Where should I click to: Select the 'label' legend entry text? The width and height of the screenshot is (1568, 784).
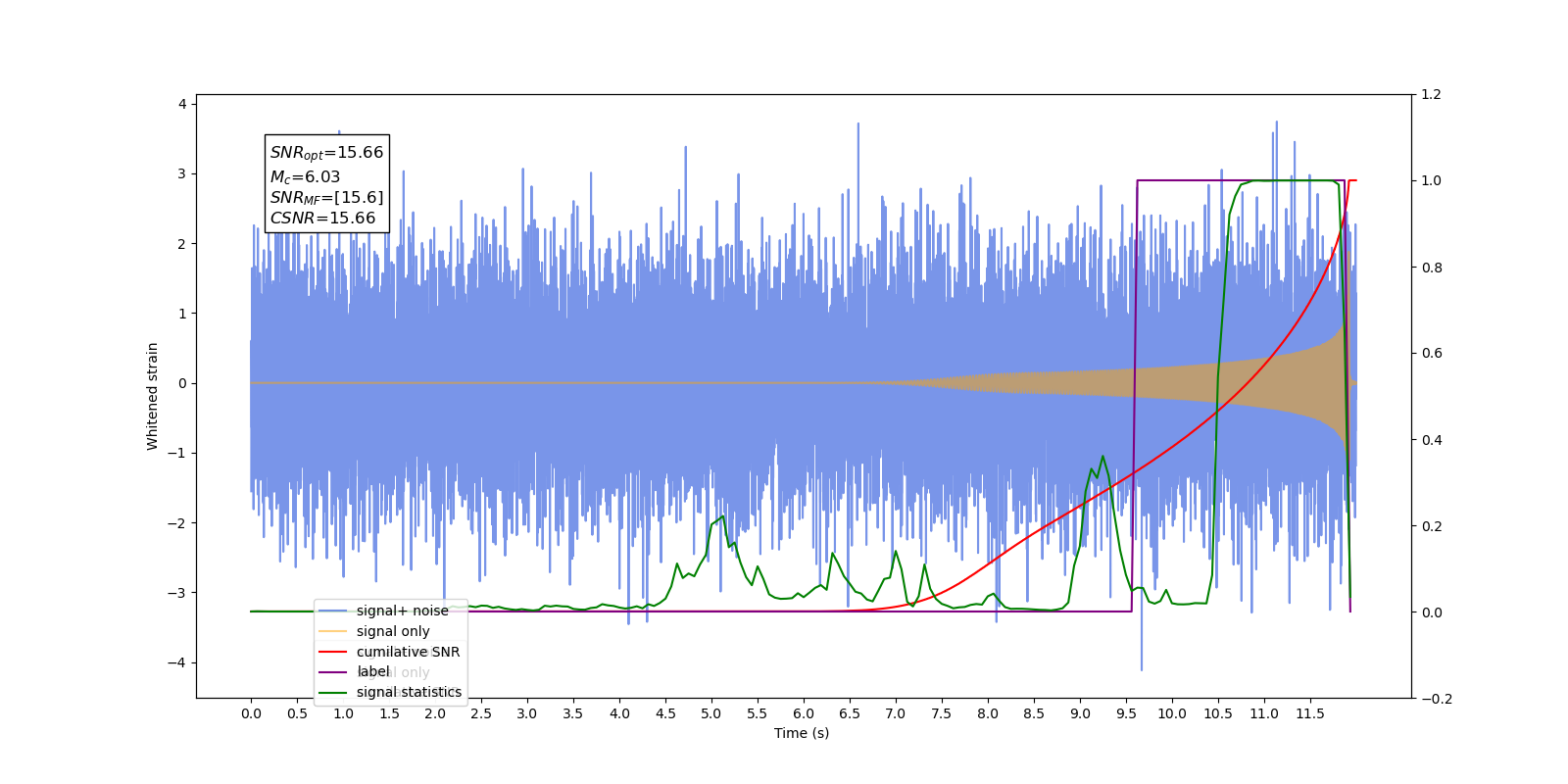[373, 671]
